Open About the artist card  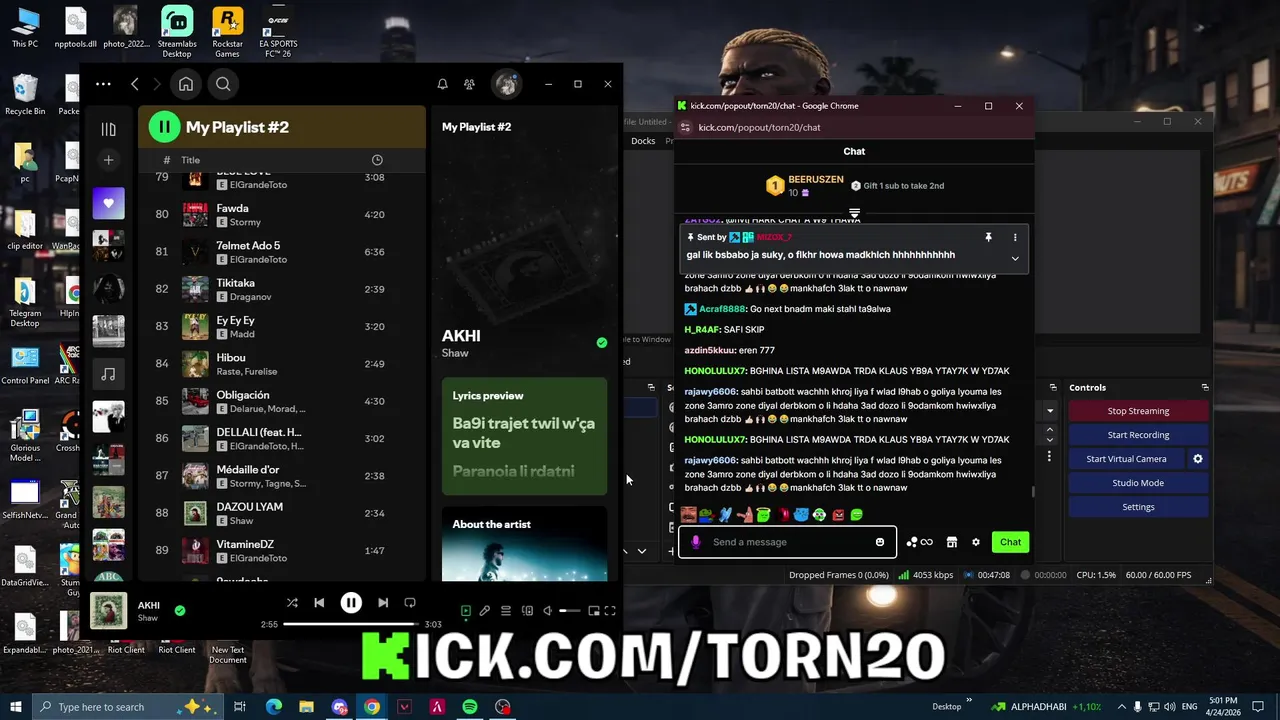pos(524,543)
